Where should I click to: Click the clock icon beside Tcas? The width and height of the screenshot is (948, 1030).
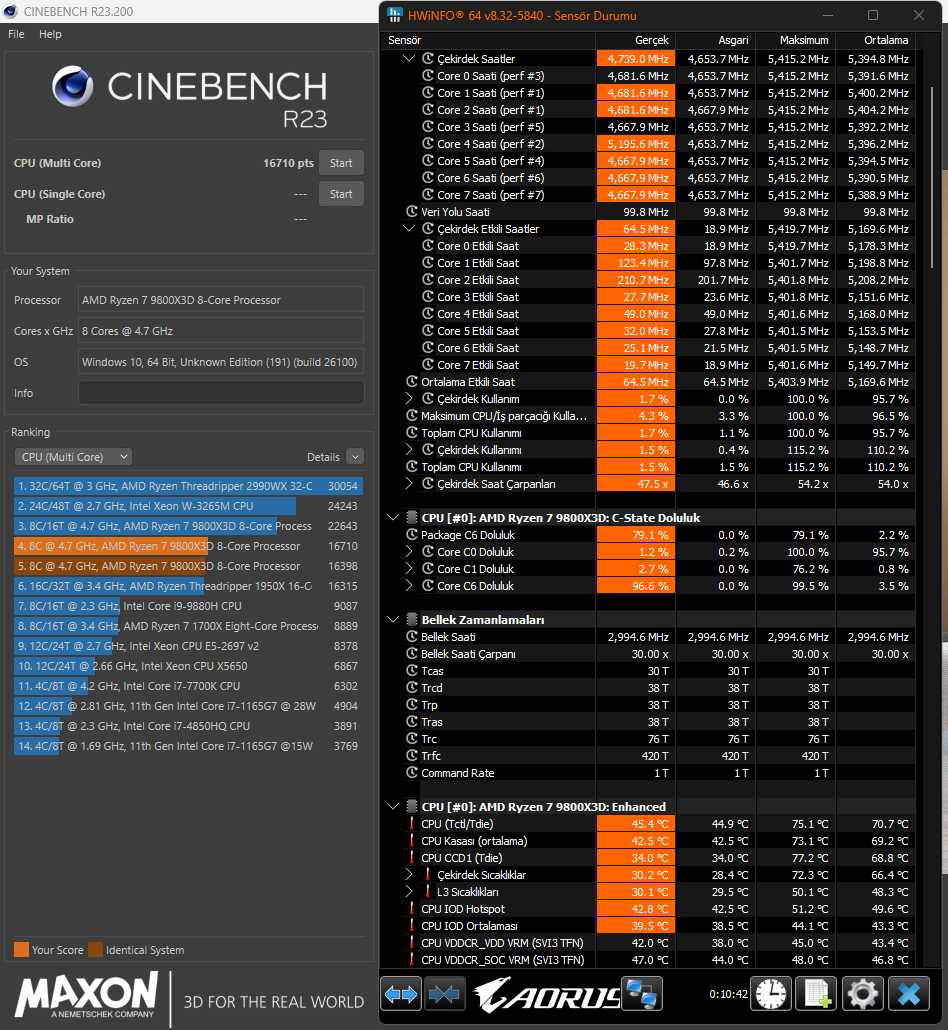[x=412, y=671]
